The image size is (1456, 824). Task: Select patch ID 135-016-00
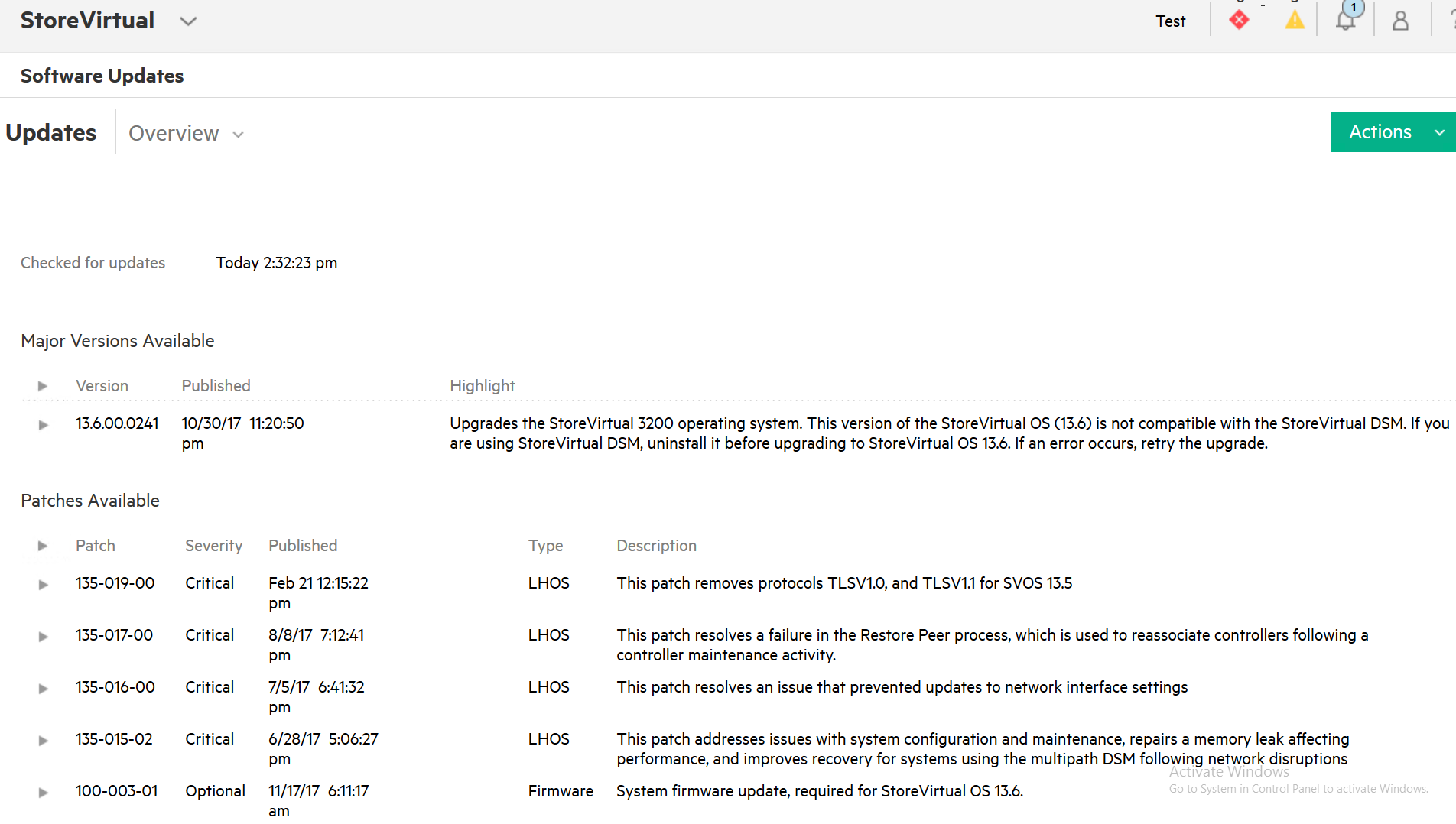[x=115, y=687]
